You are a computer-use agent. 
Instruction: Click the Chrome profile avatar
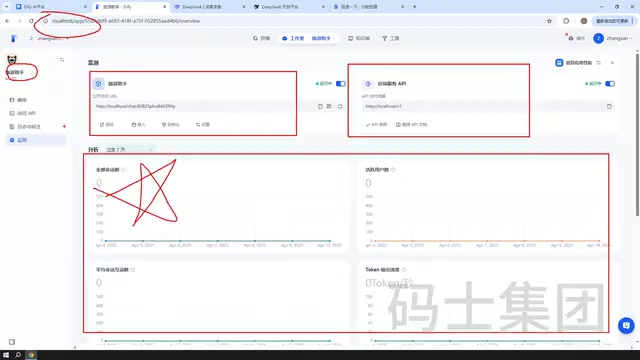(x=584, y=21)
